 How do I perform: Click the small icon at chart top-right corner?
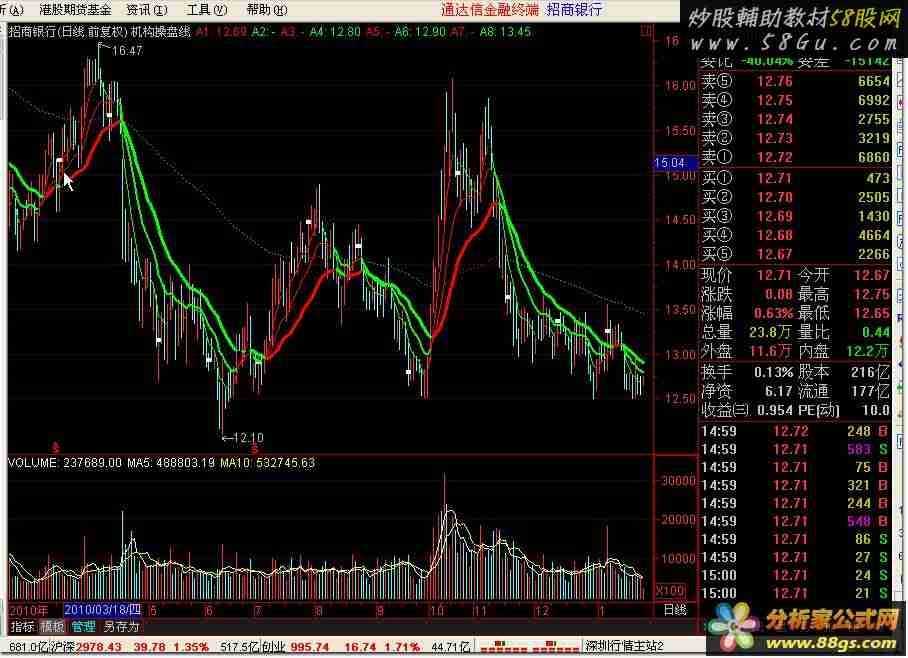[646, 32]
